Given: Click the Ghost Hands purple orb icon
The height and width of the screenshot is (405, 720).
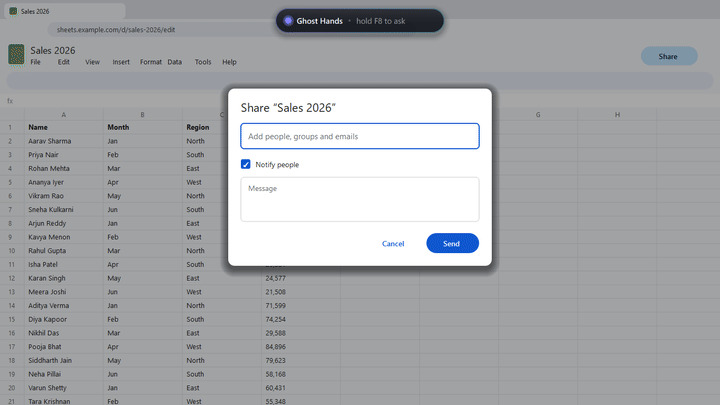Looking at the screenshot, I should click(x=288, y=21).
